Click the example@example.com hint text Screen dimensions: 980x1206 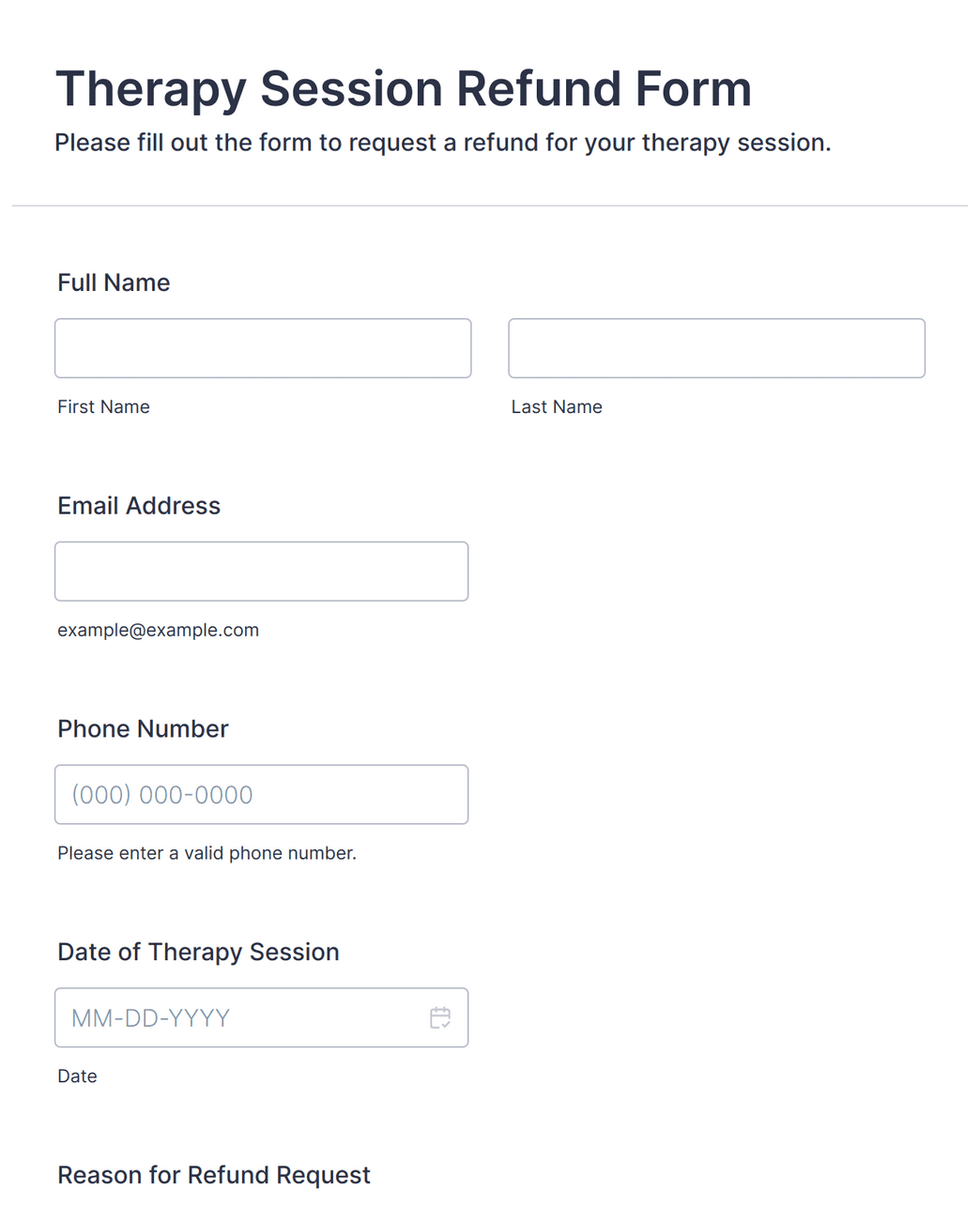click(158, 630)
